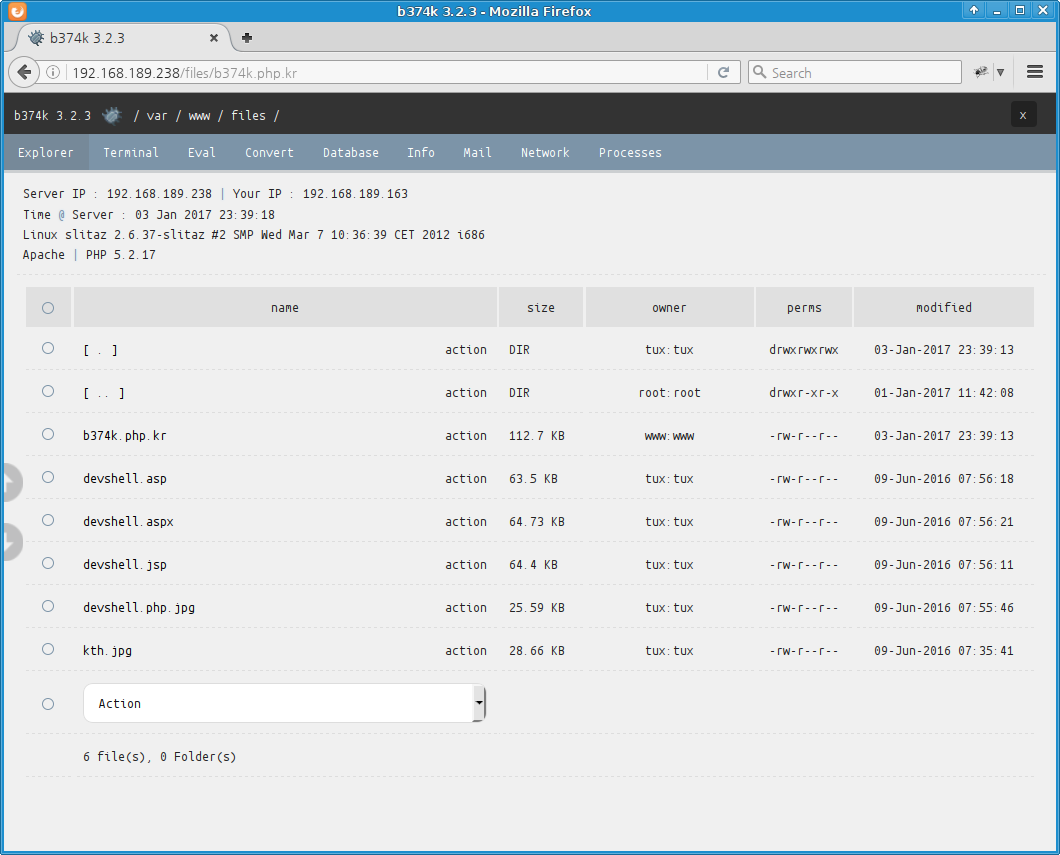This screenshot has width=1060, height=855.
Task: Sort the table by the perms column
Action: click(804, 308)
